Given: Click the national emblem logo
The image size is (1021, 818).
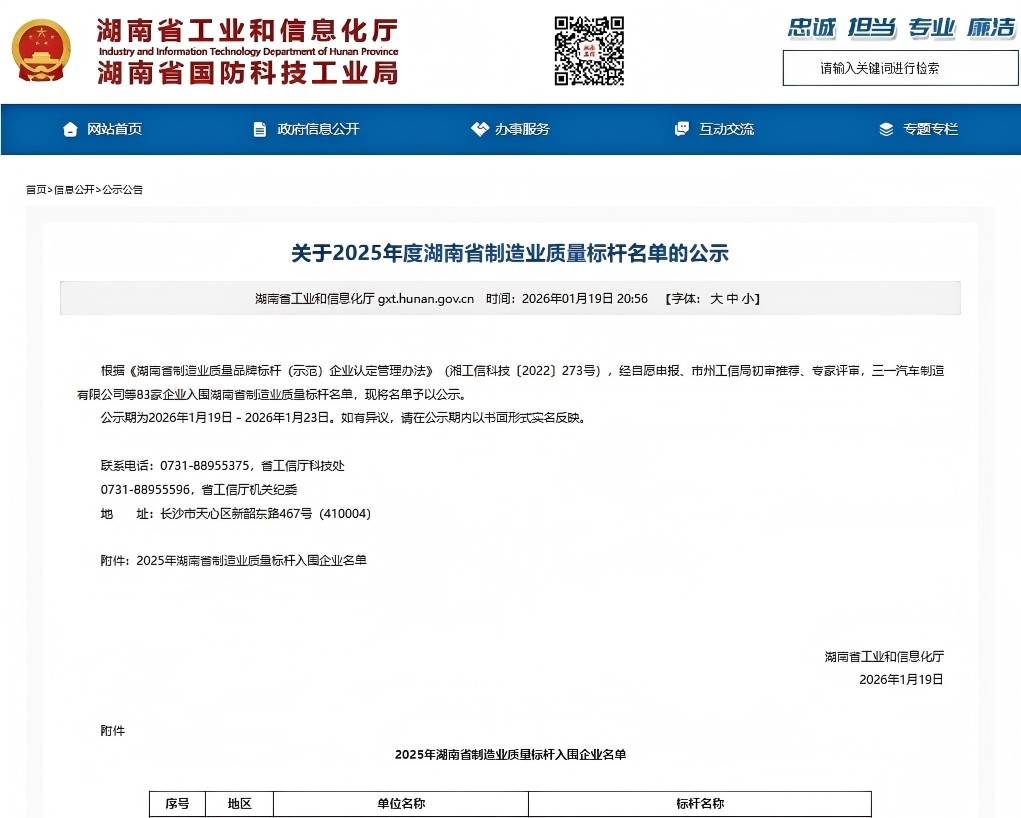Looking at the screenshot, I should 42,50.
